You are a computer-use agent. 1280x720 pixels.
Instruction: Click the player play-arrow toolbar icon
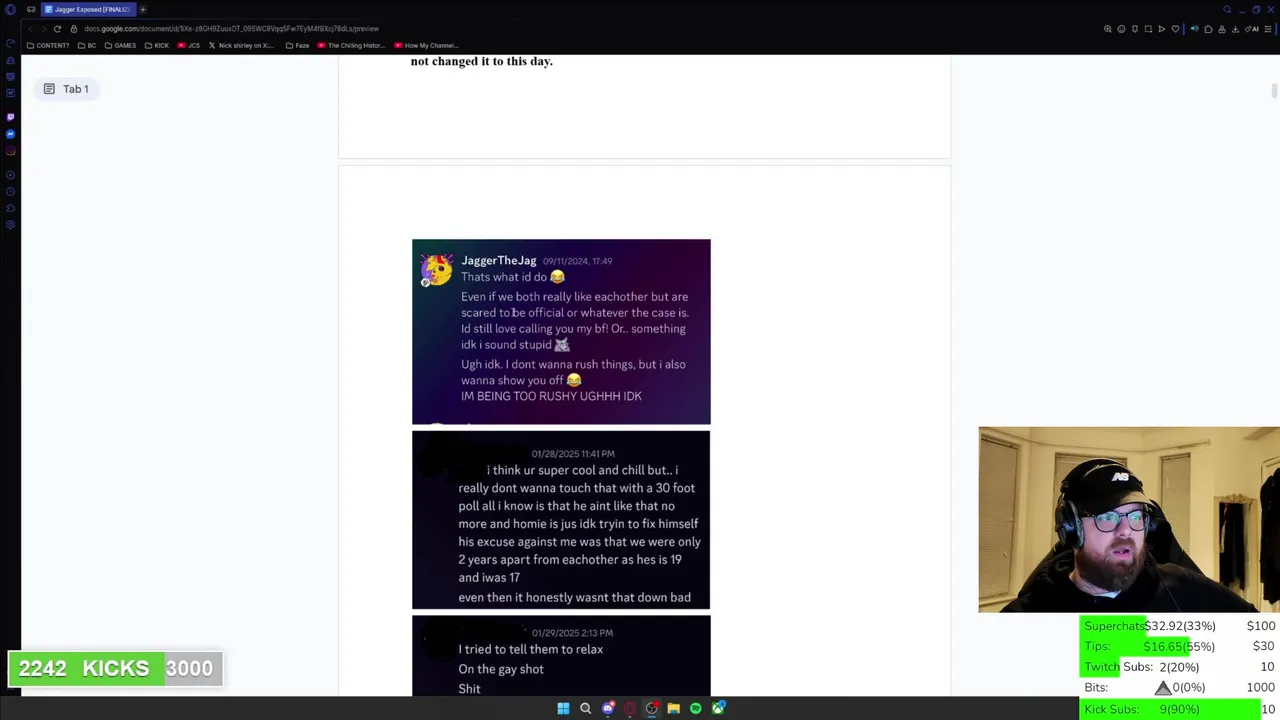(x=1162, y=29)
